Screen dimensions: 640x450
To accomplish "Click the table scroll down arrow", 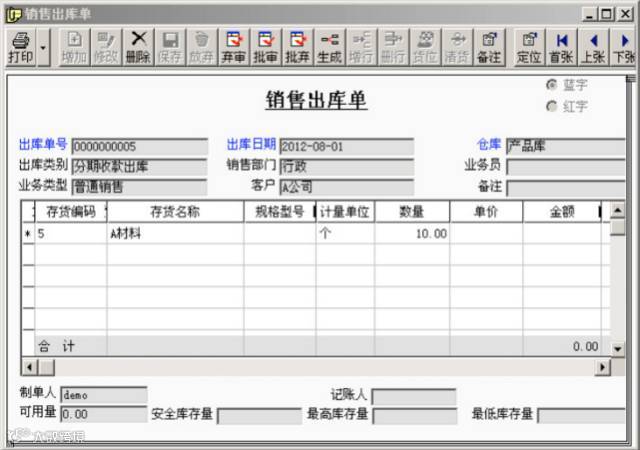I will [x=618, y=348].
